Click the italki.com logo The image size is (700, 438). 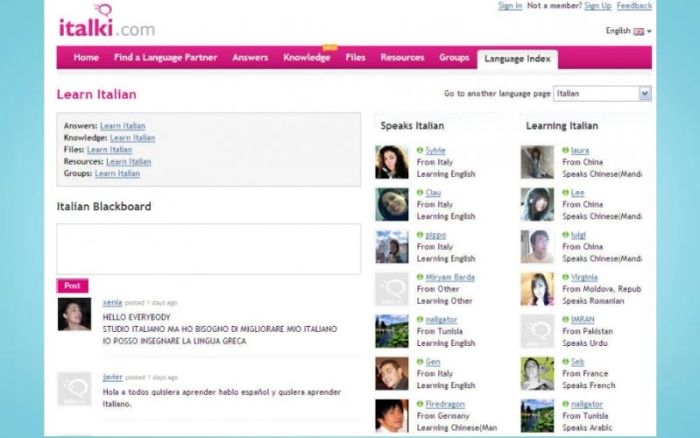(x=107, y=21)
